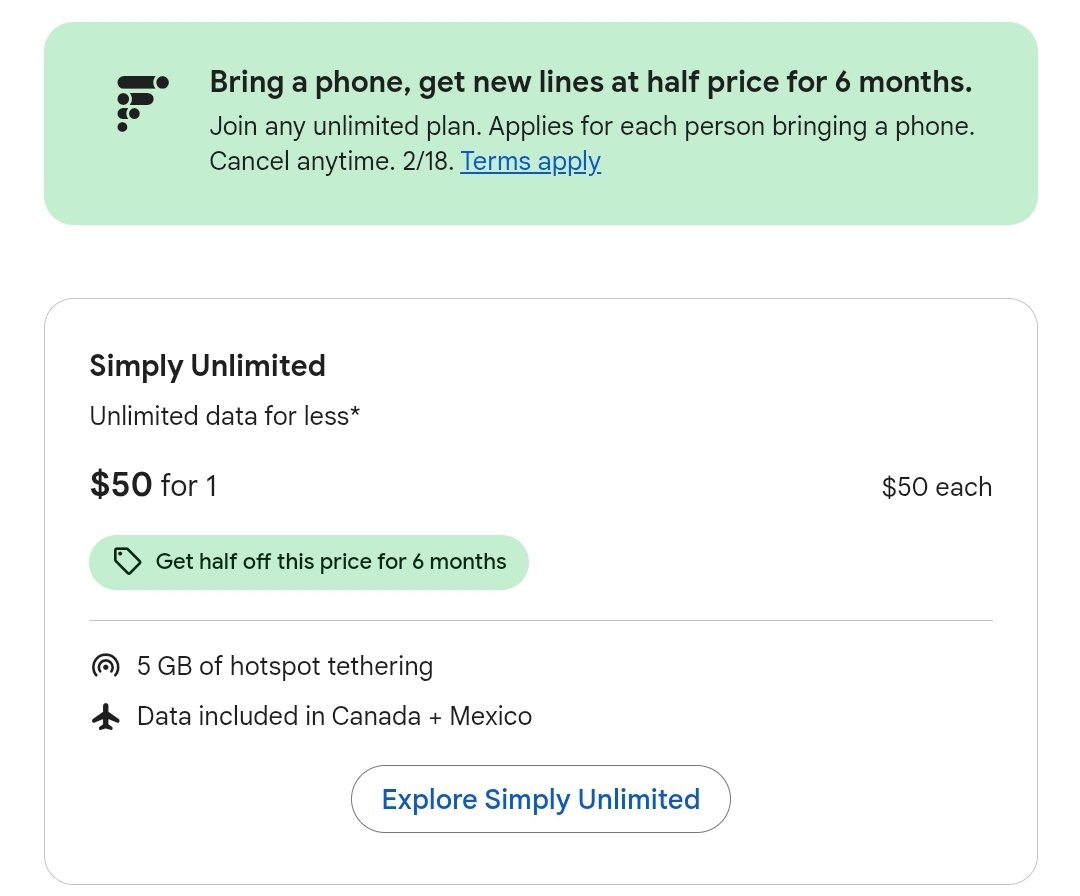This screenshot has height=896, width=1080.
Task: Click the "5 GB of hotspot tethering" feature text
Action: (x=285, y=666)
